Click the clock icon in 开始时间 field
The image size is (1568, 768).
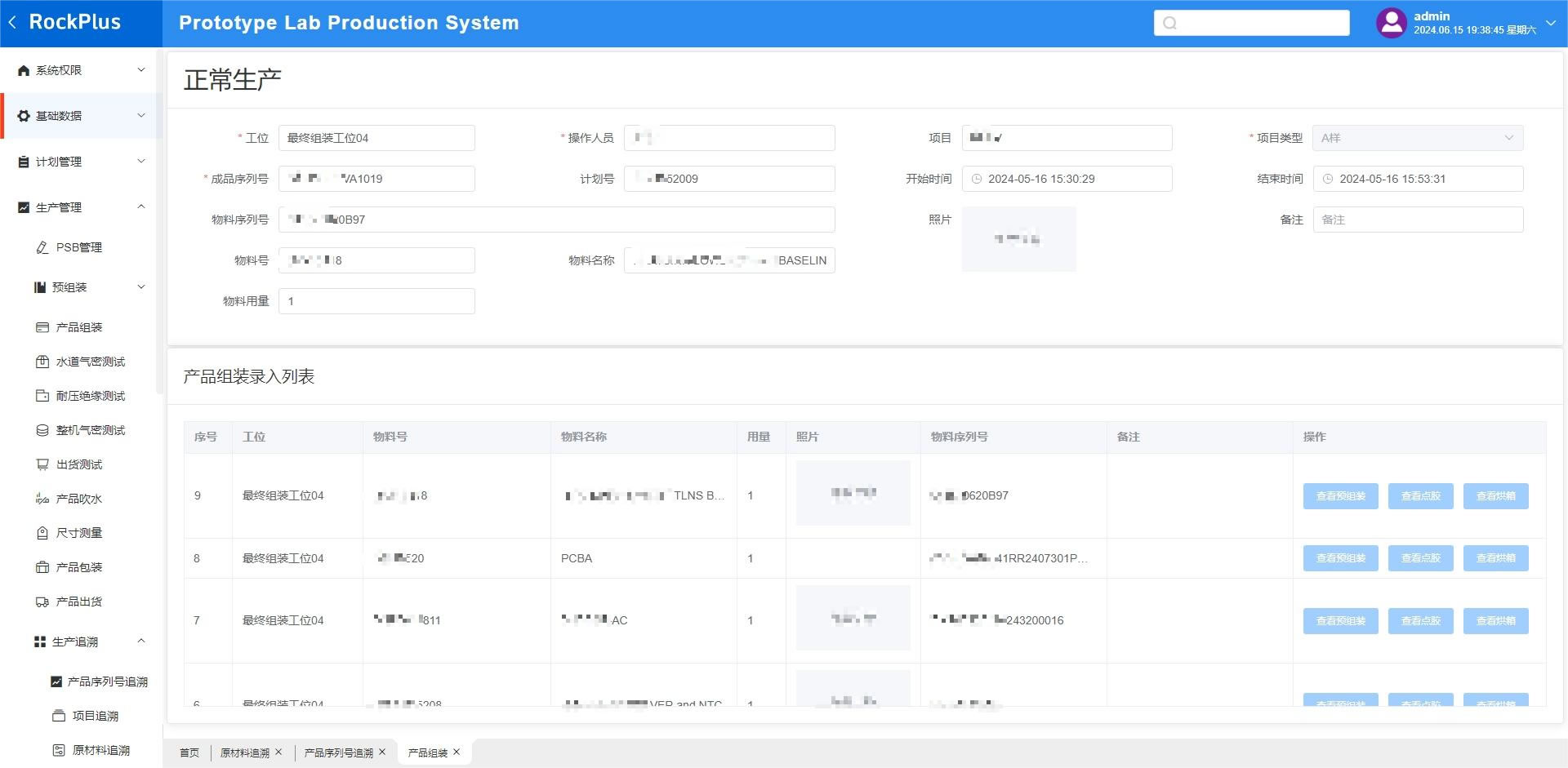[976, 179]
